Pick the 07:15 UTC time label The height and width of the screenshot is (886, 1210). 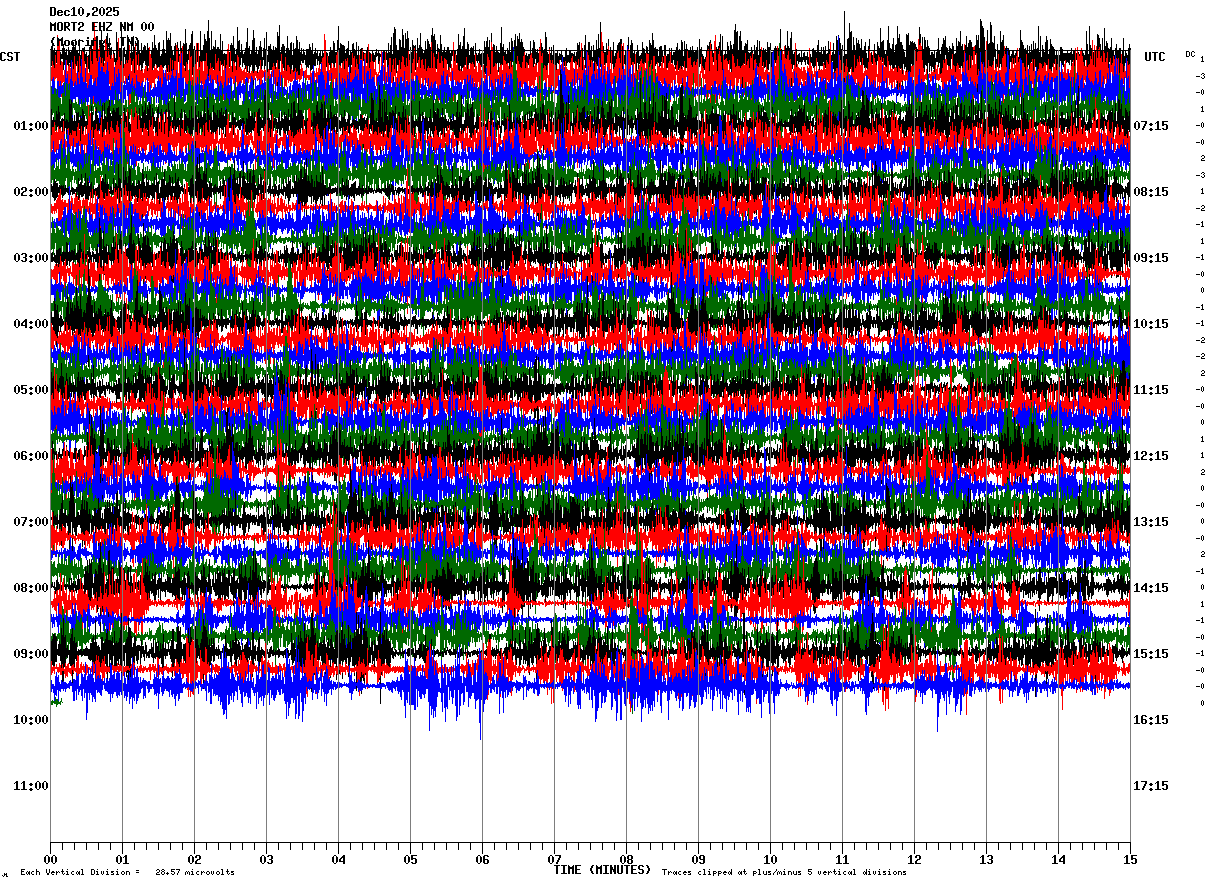point(1151,126)
